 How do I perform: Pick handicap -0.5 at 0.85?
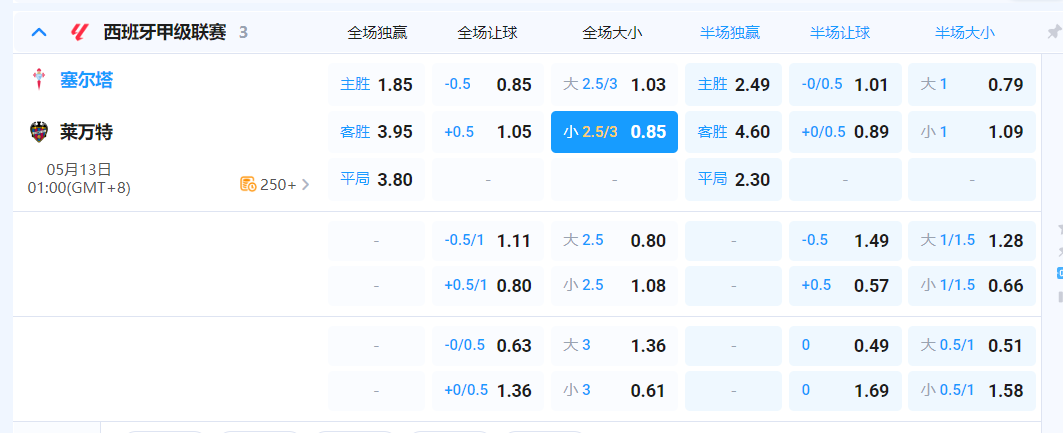tap(487, 85)
